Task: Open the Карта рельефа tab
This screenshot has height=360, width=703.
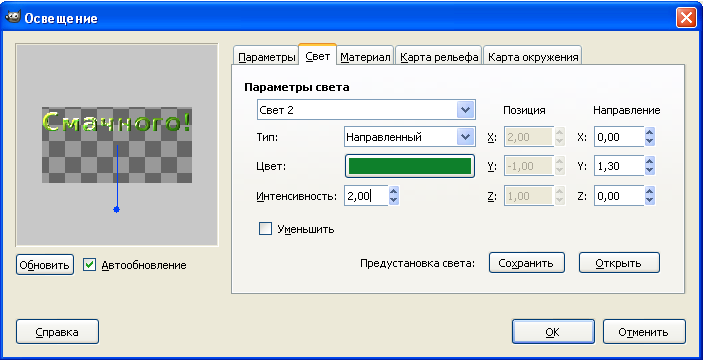Action: click(x=439, y=57)
